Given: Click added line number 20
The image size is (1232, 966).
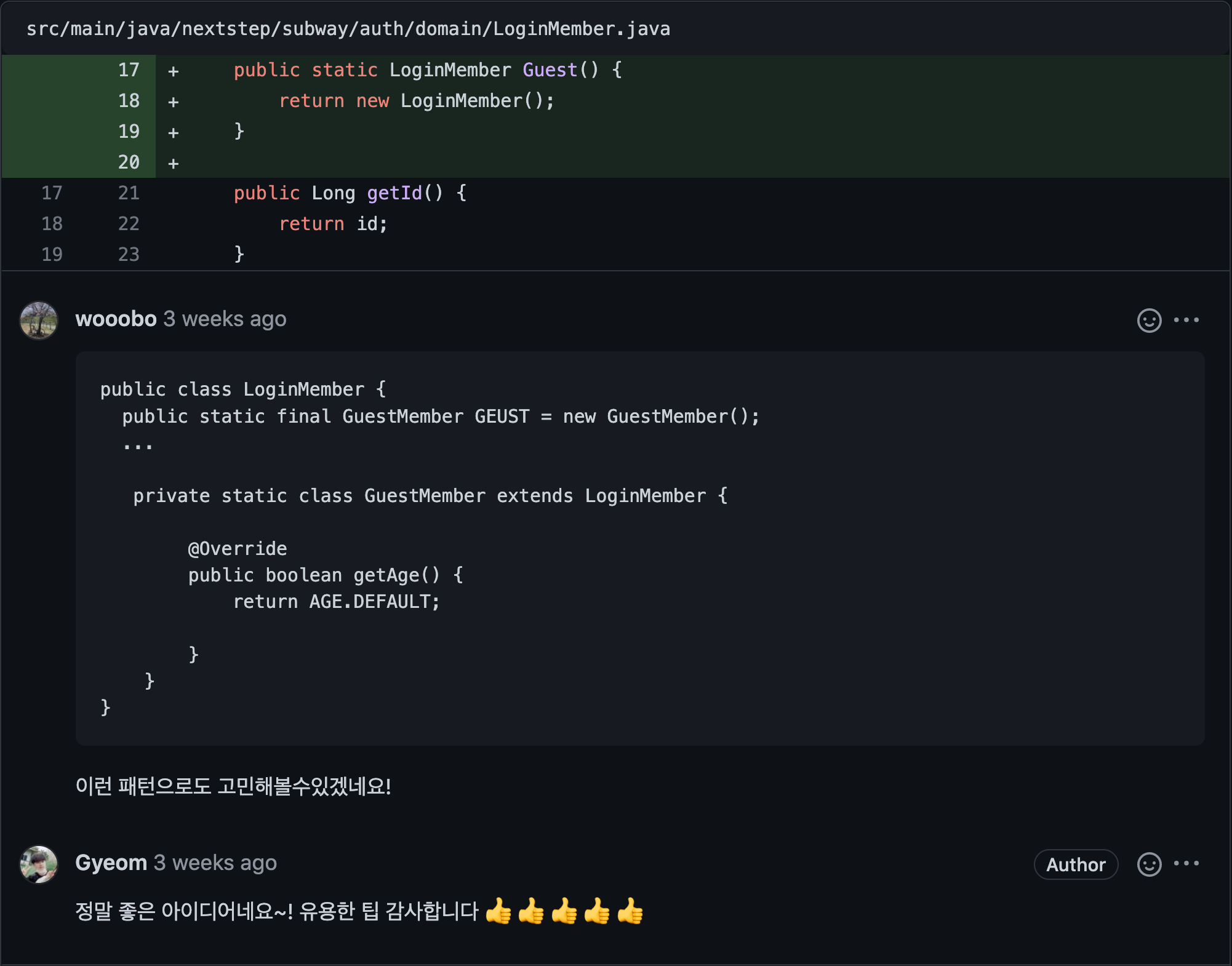Looking at the screenshot, I should tap(129, 162).
